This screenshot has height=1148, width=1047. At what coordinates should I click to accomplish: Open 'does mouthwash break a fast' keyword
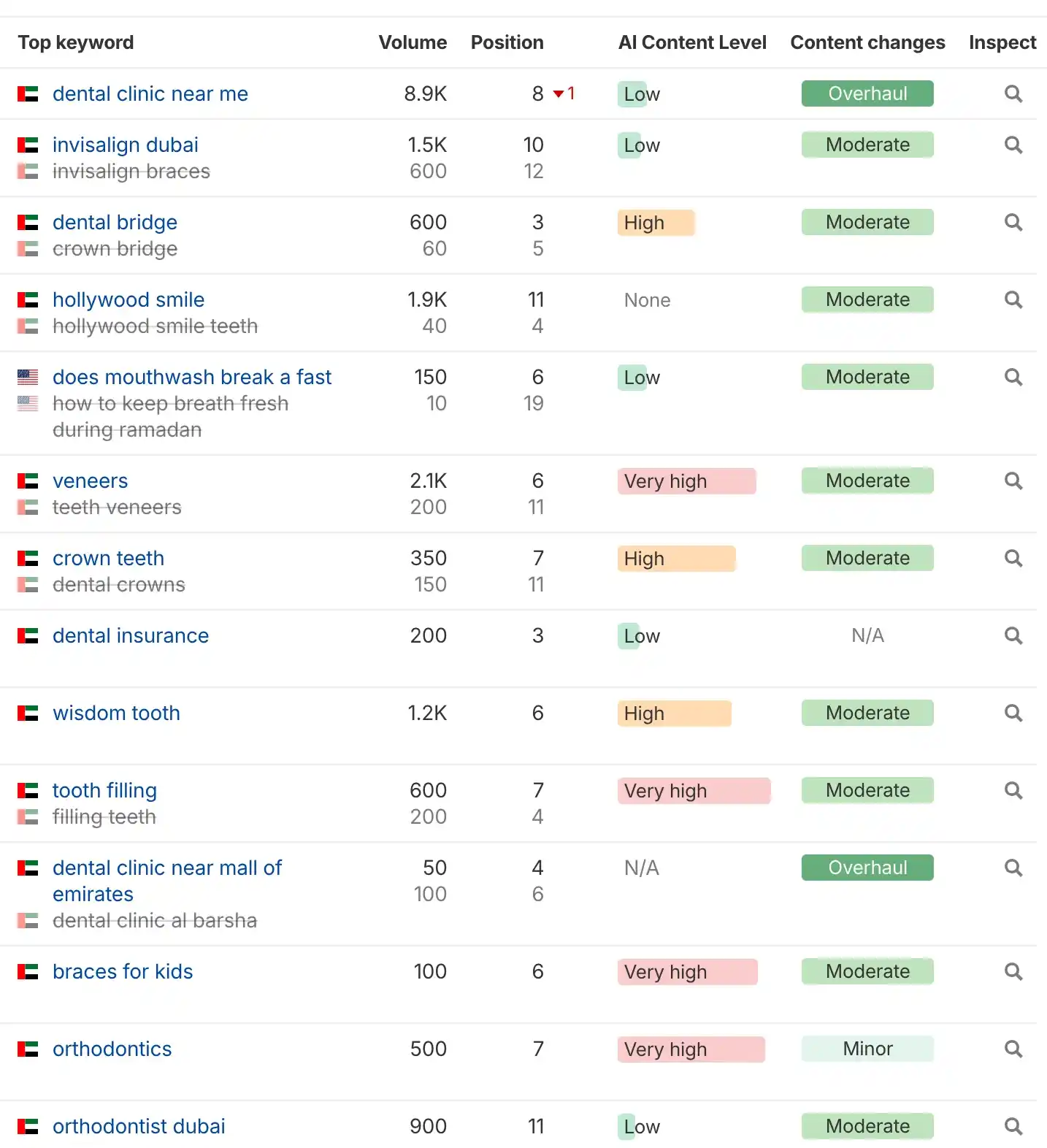pos(192,377)
